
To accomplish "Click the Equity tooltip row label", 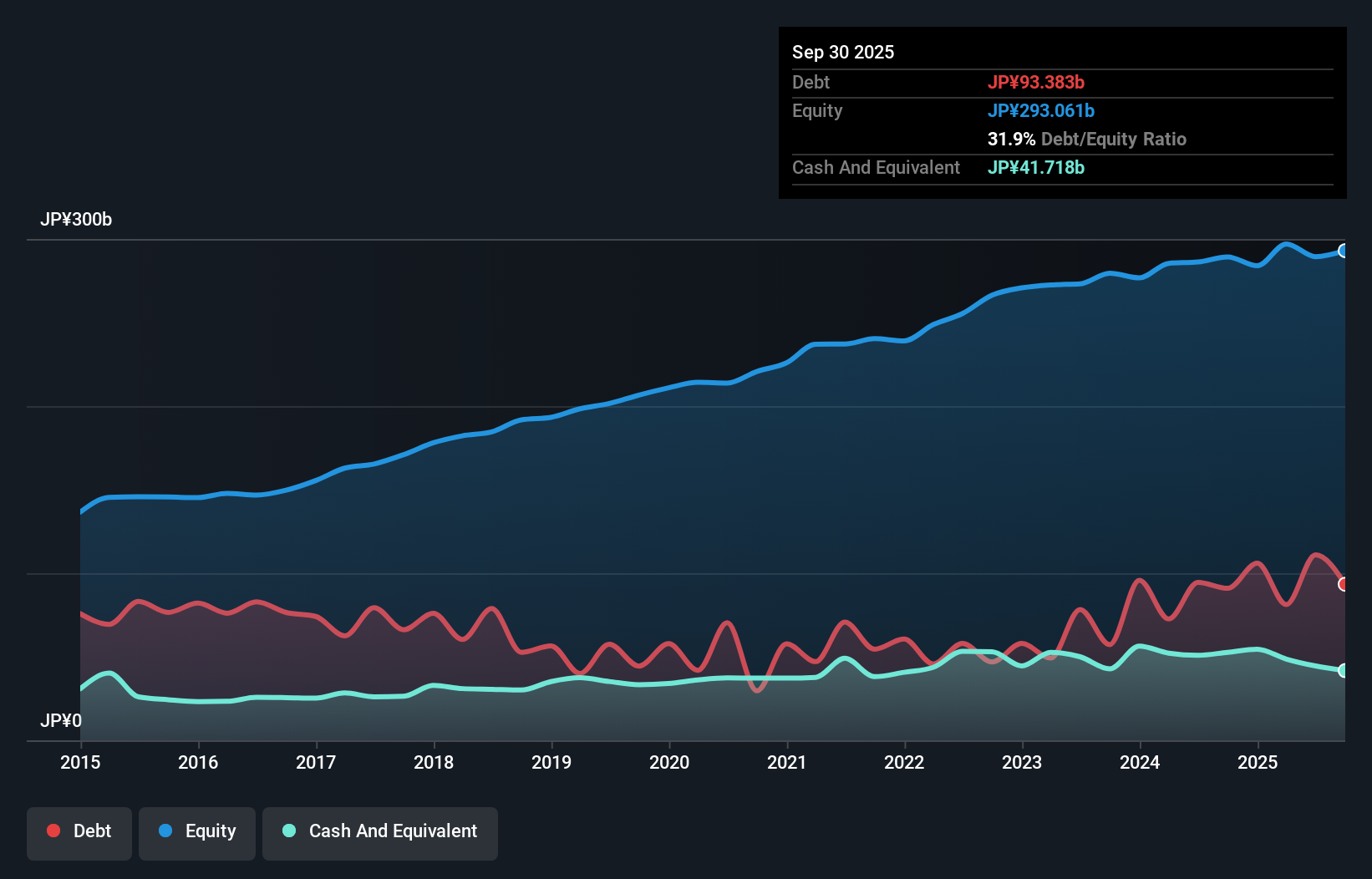I will [817, 110].
